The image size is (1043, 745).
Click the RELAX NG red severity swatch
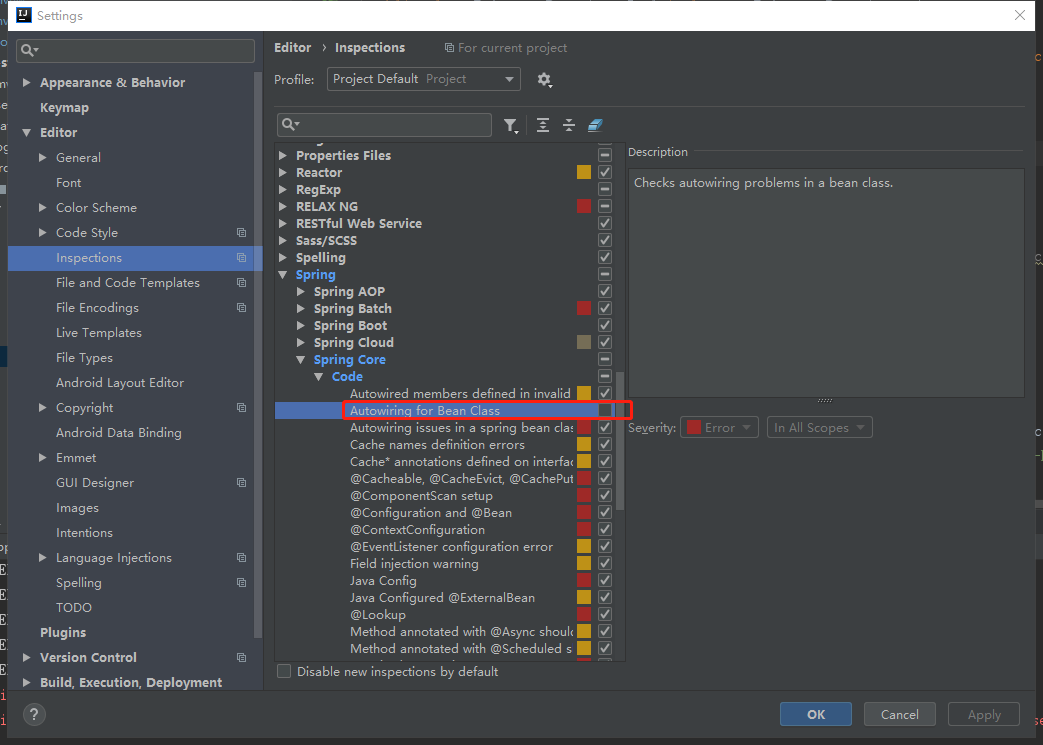(x=584, y=206)
